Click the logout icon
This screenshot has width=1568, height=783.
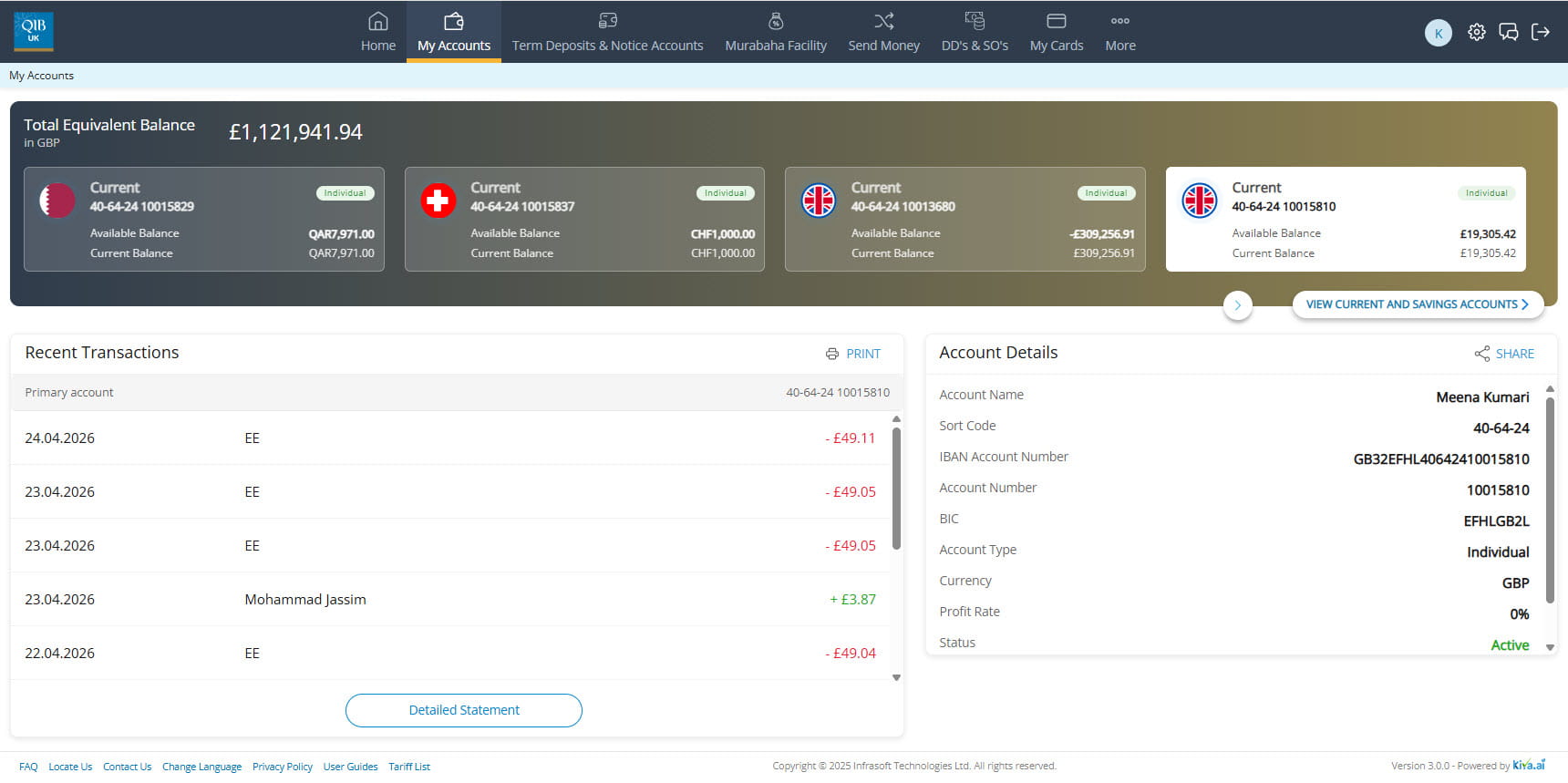point(1541,32)
